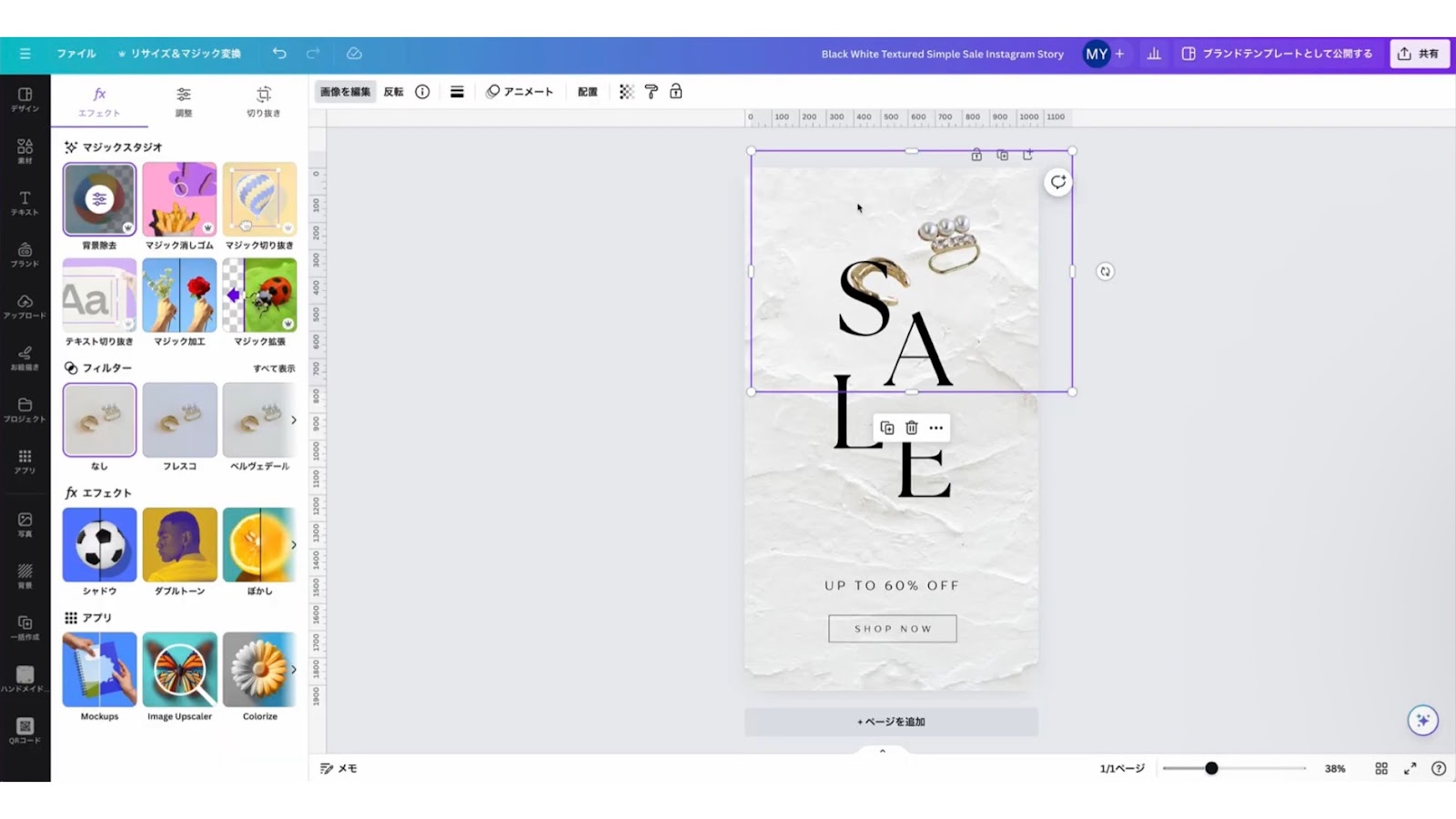The width and height of the screenshot is (1456, 819).
Task: Open the transparency checkerboard icon
Action: click(x=626, y=92)
